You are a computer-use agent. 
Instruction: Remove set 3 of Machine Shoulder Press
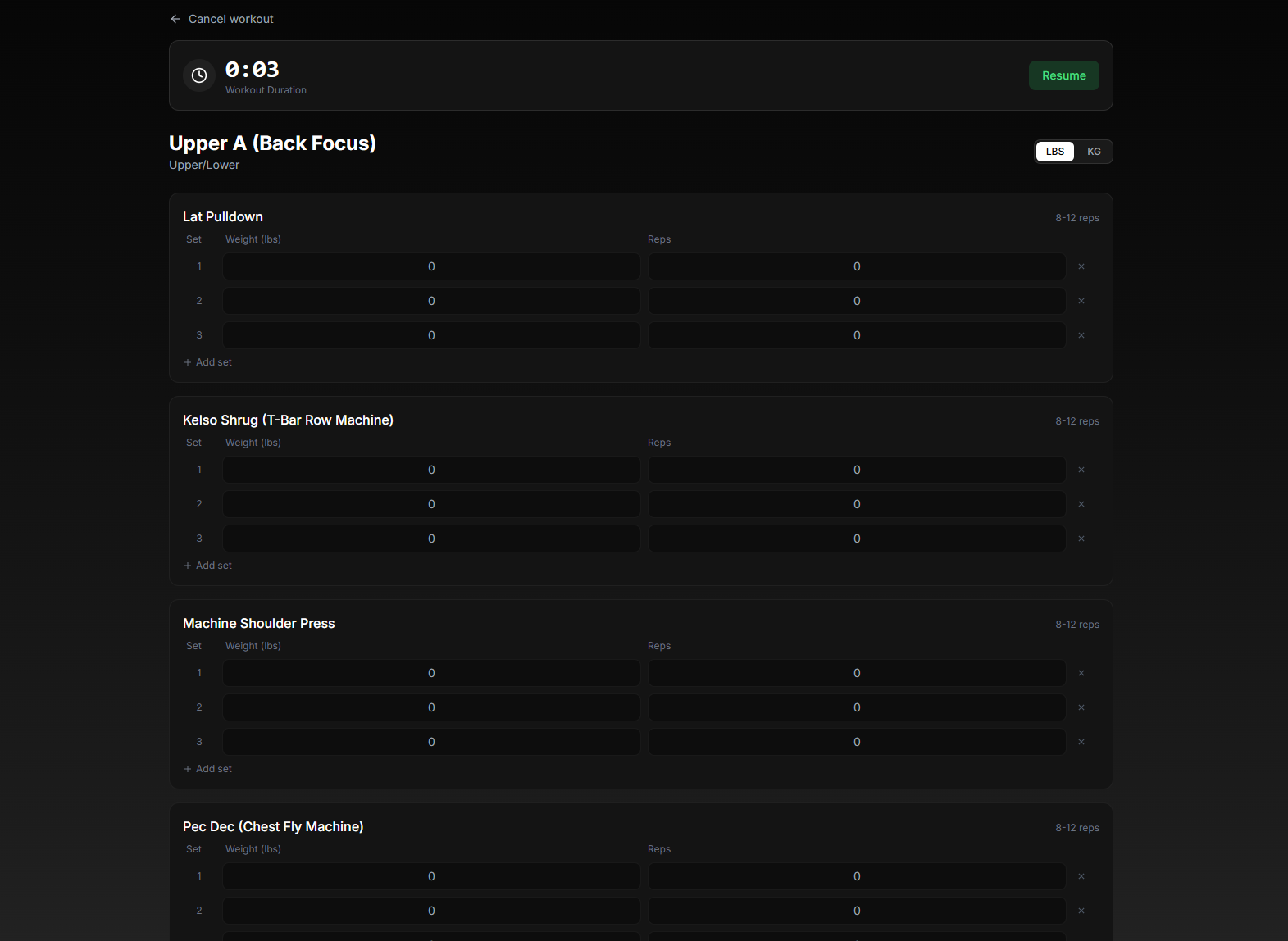tap(1081, 742)
